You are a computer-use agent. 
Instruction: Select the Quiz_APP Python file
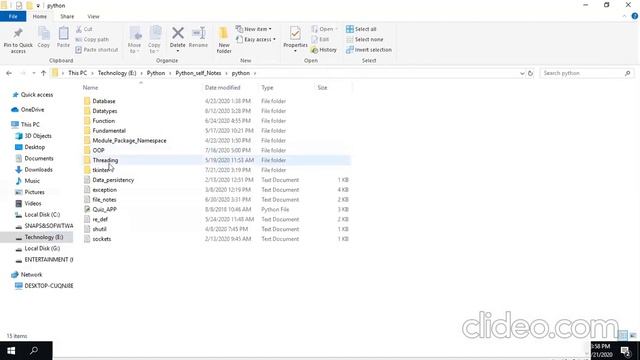(104, 209)
